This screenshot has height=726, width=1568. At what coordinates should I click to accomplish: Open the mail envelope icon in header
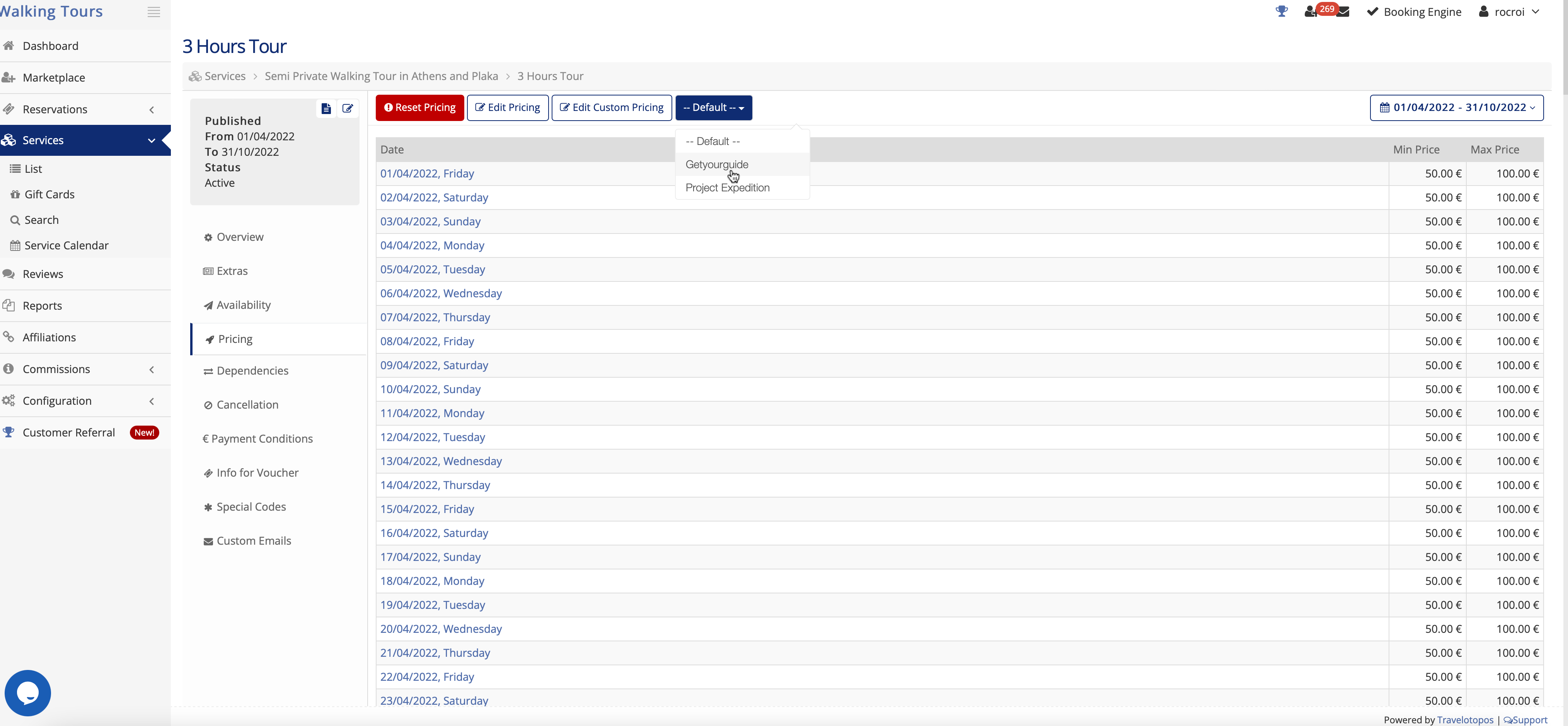pos(1343,12)
